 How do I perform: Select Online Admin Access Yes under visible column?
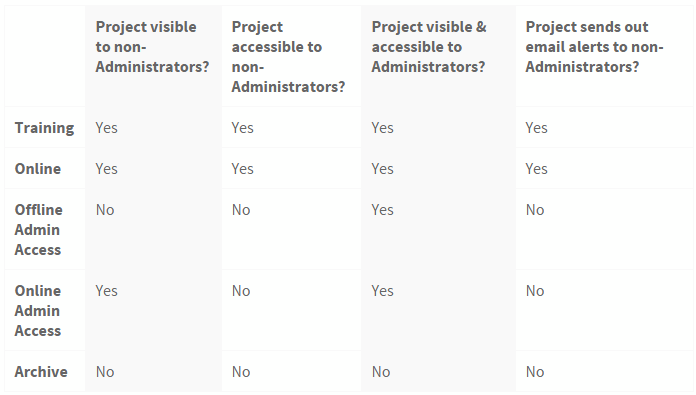(x=107, y=291)
